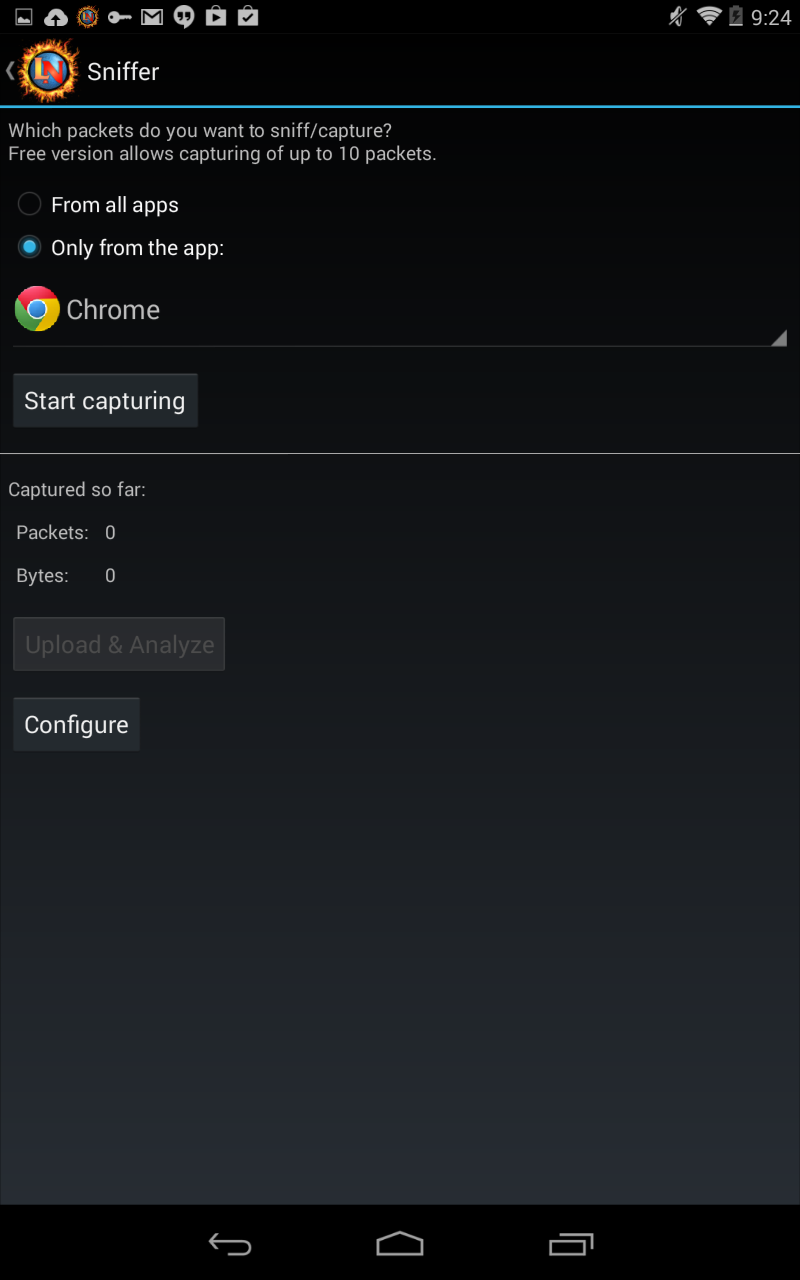Screen dimensions: 800x1280
Task: Select the 'From all apps' radio button
Action: [x=30, y=204]
